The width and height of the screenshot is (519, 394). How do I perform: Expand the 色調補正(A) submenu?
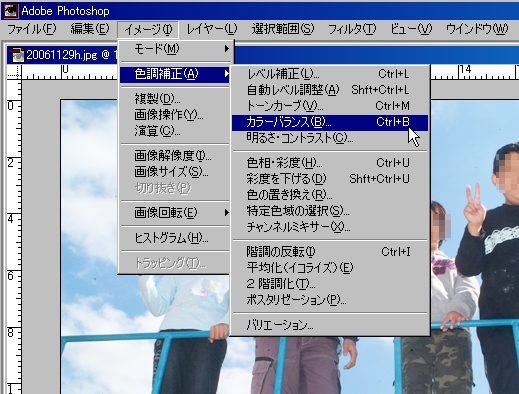pyautogui.click(x=175, y=74)
